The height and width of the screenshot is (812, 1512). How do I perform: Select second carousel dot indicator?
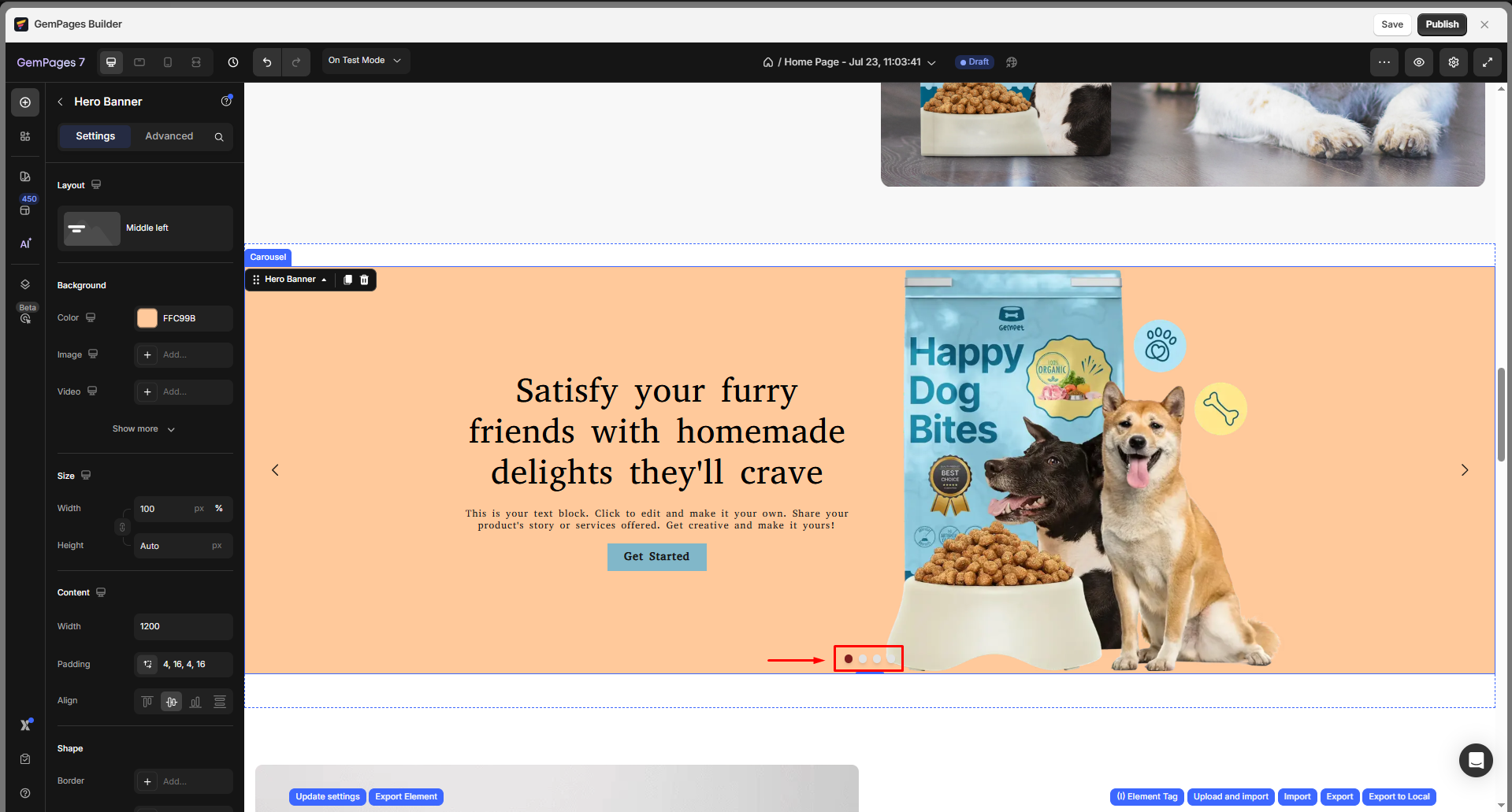coord(863,659)
